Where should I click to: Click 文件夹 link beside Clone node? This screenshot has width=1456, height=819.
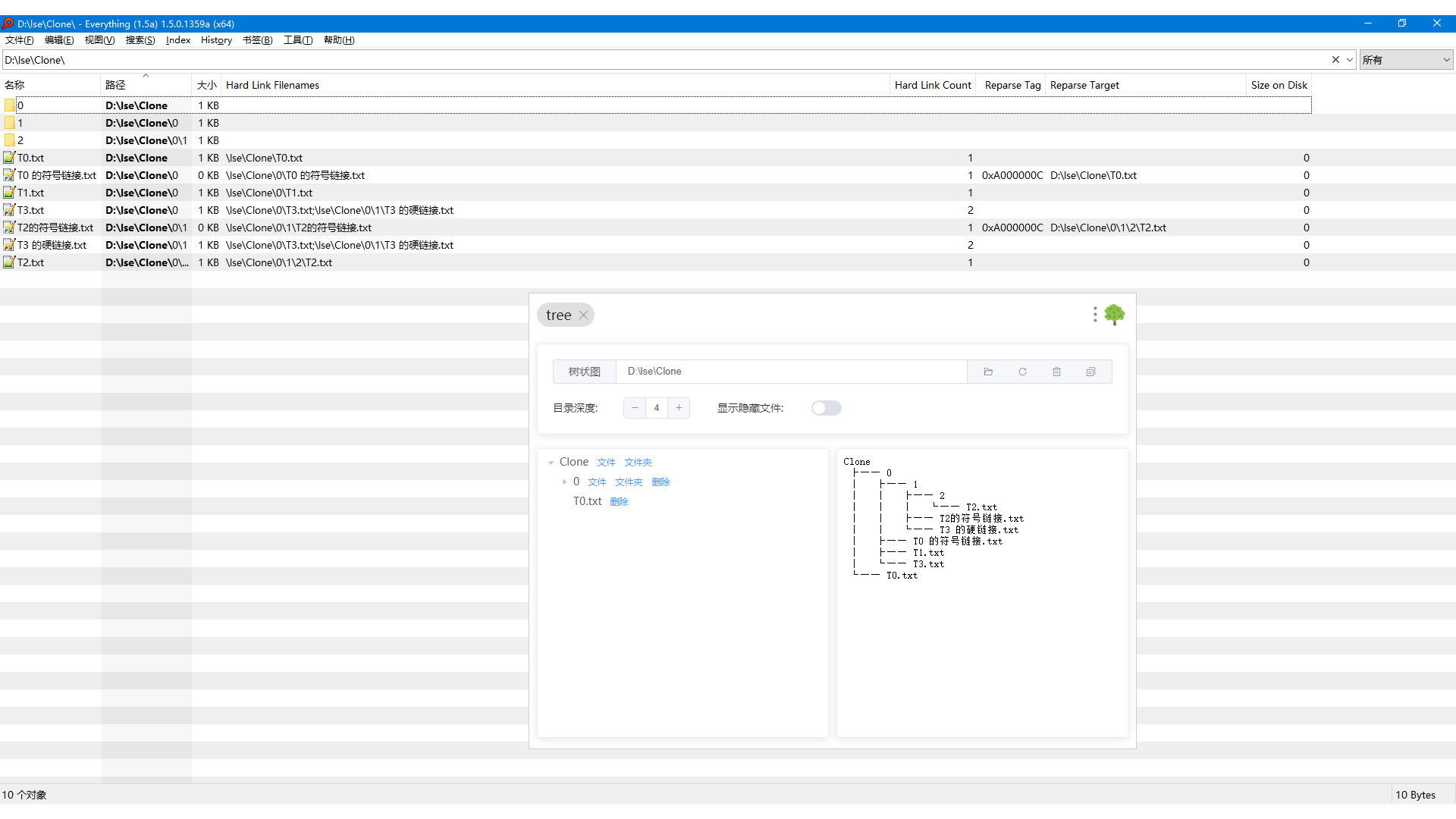(x=638, y=463)
